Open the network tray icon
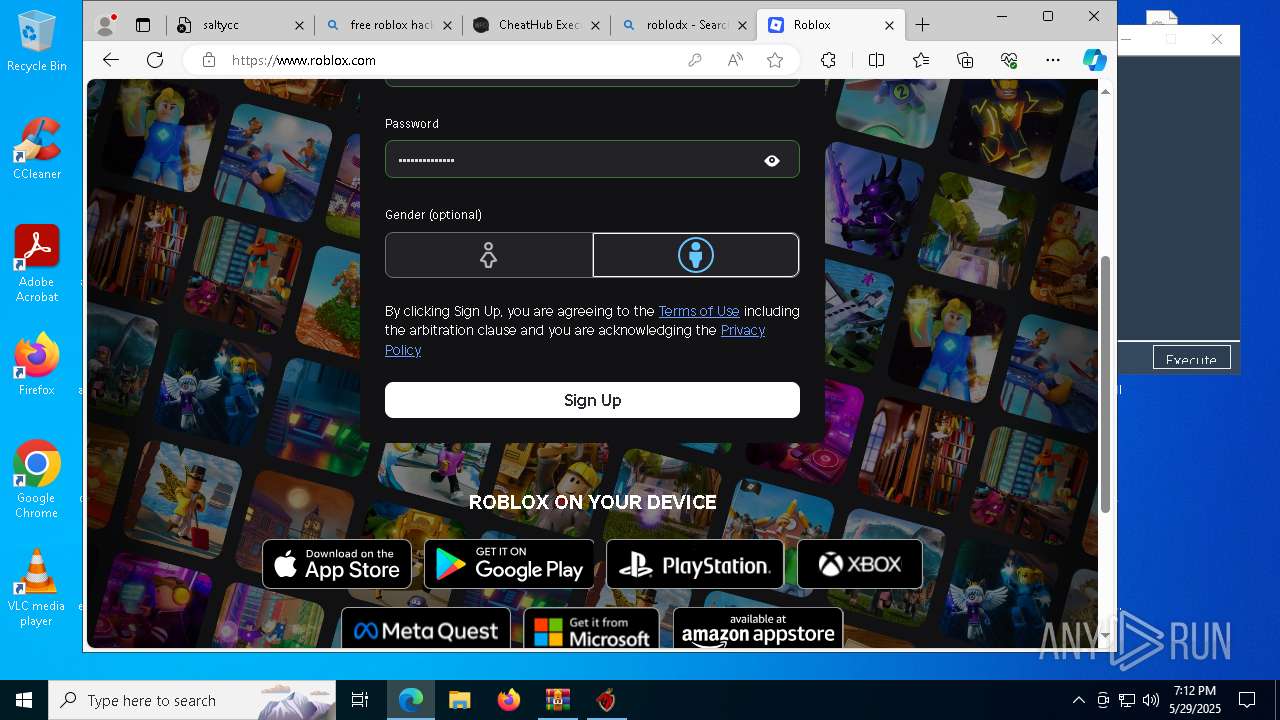 [1127, 700]
